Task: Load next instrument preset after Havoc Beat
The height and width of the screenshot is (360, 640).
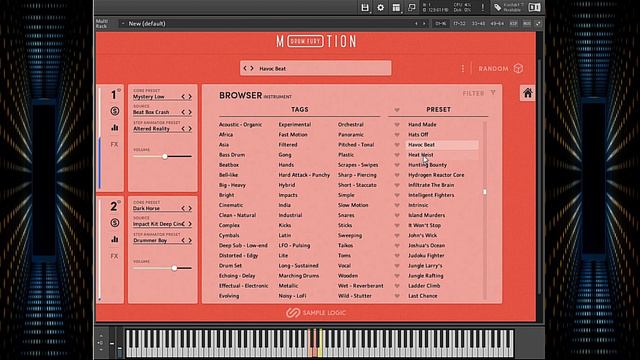Action: pos(252,69)
